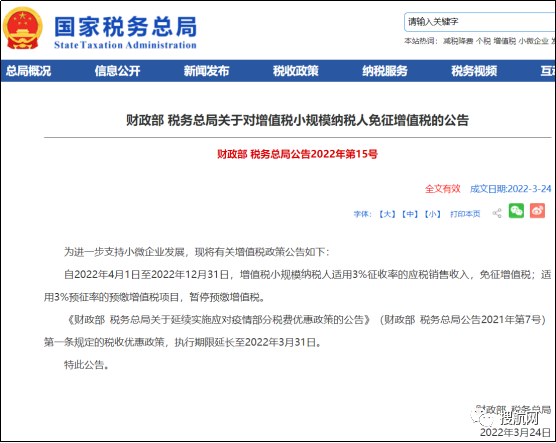Set font size to 中
Image resolution: width=556 pixels, height=443 pixels.
tap(410, 214)
